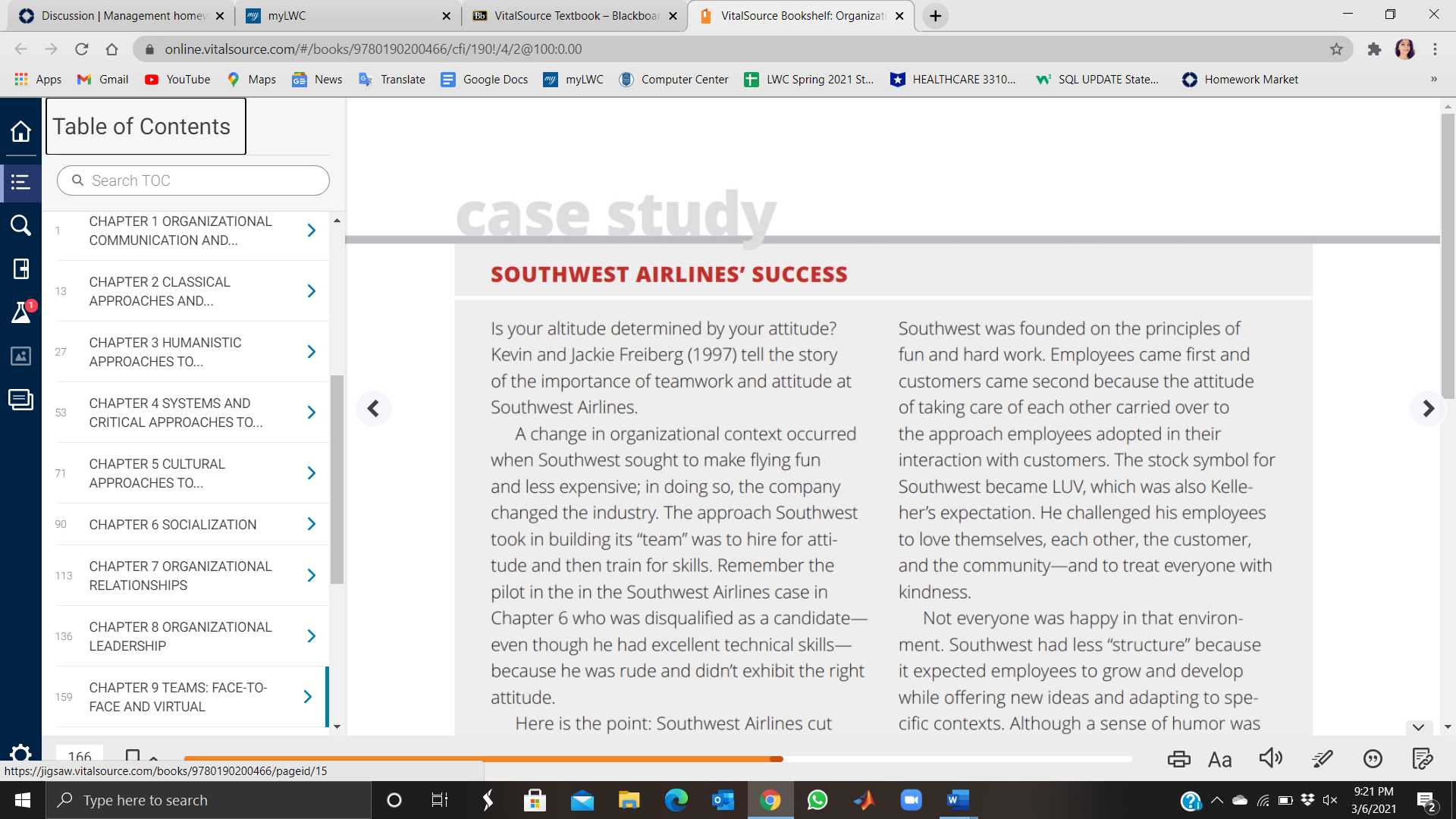Expand Chapter 1 Organizational Communication chevron
Viewport: 1456px width, 819px height.
coord(311,231)
